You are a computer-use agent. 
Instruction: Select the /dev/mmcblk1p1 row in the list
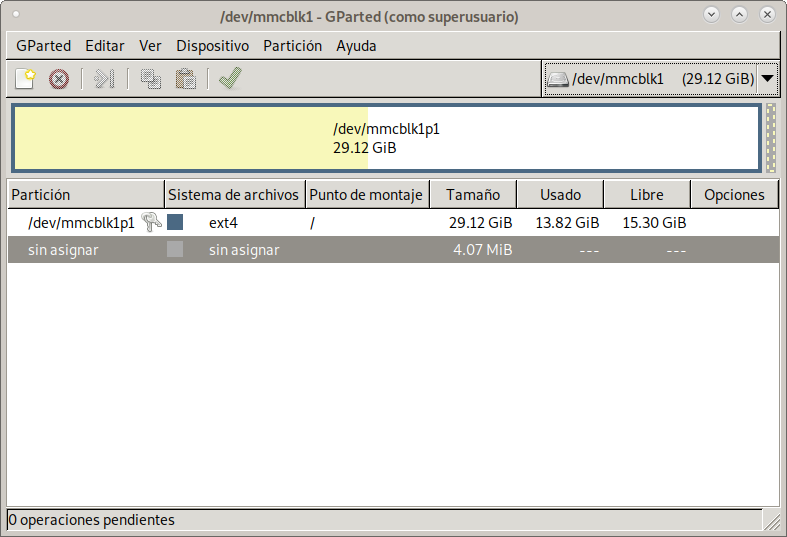tap(393, 222)
